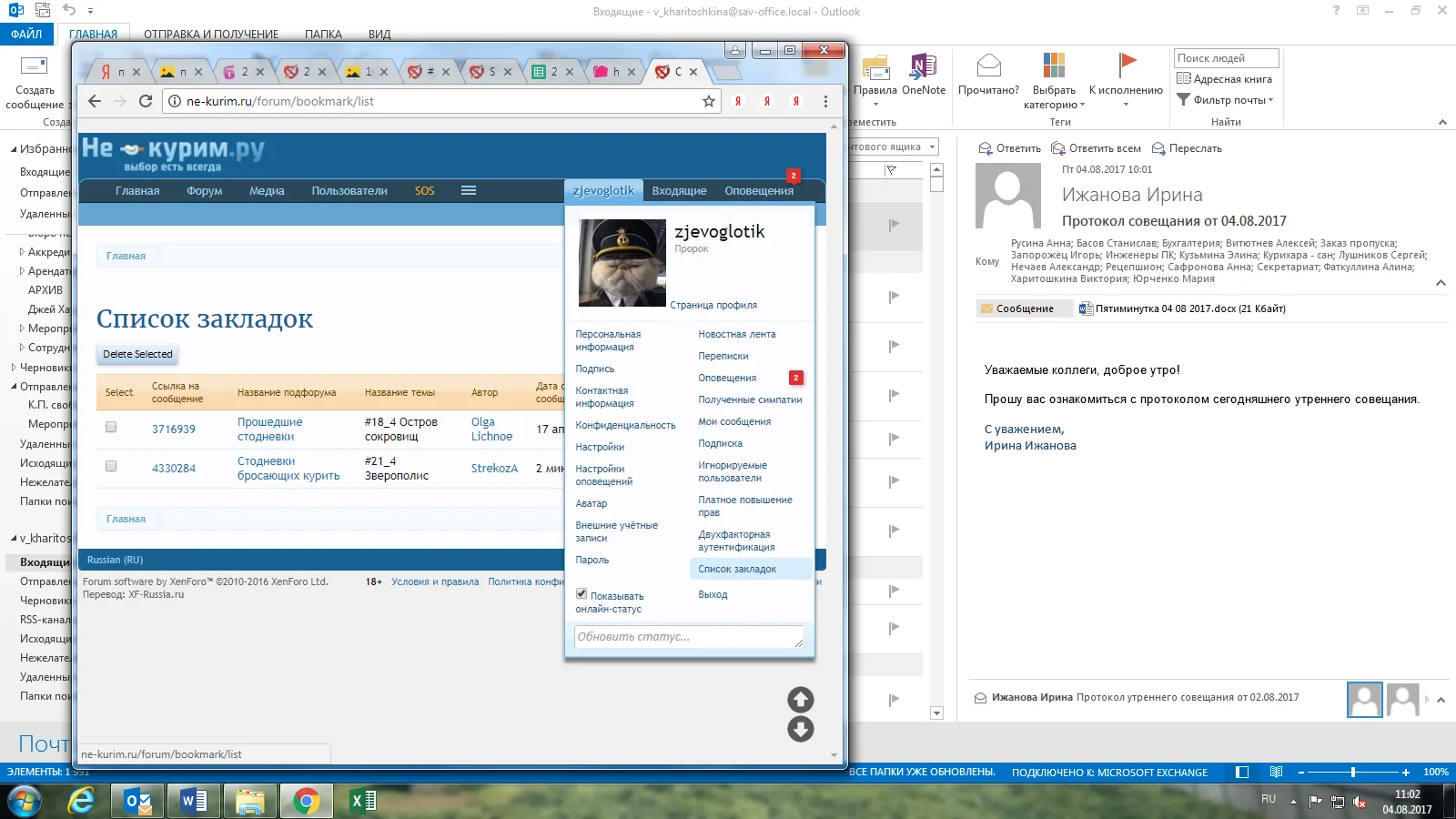
Task: Open the Пятиминутка 04 08 2017.docx attachment
Action: [1182, 308]
